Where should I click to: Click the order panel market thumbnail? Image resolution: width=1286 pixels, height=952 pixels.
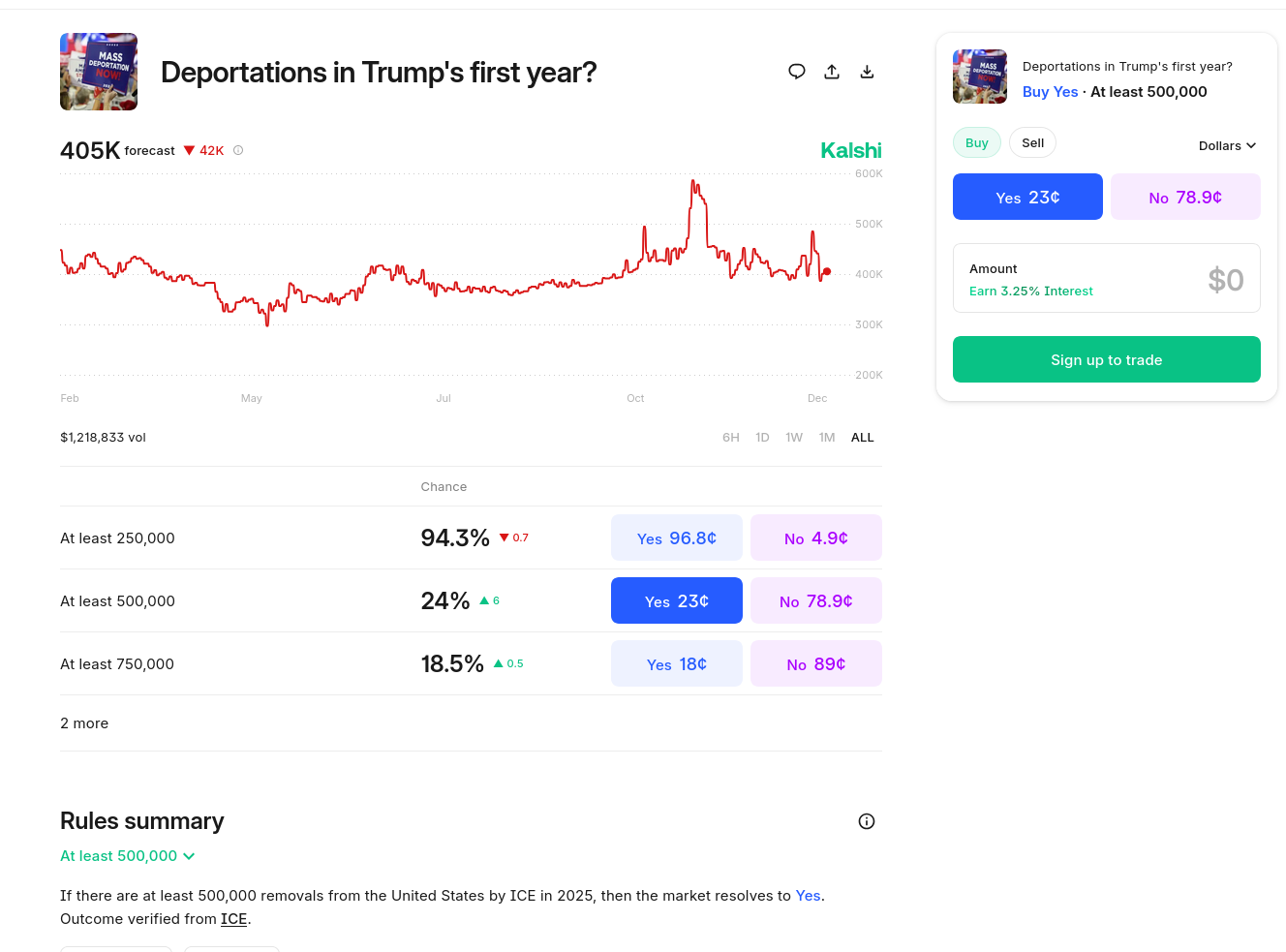[980, 77]
